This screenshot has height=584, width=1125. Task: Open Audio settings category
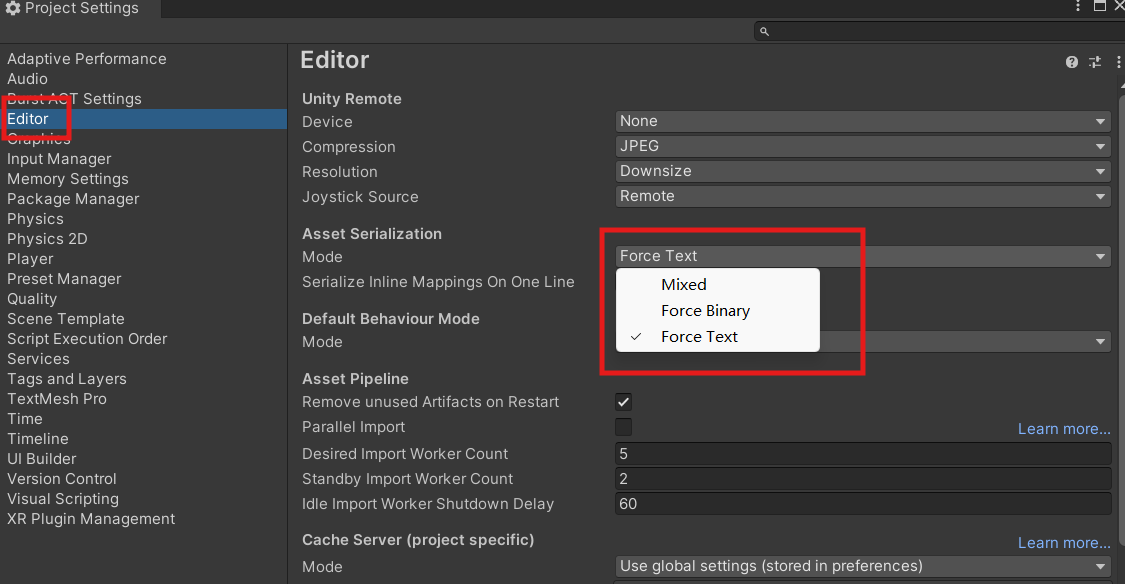tap(27, 79)
